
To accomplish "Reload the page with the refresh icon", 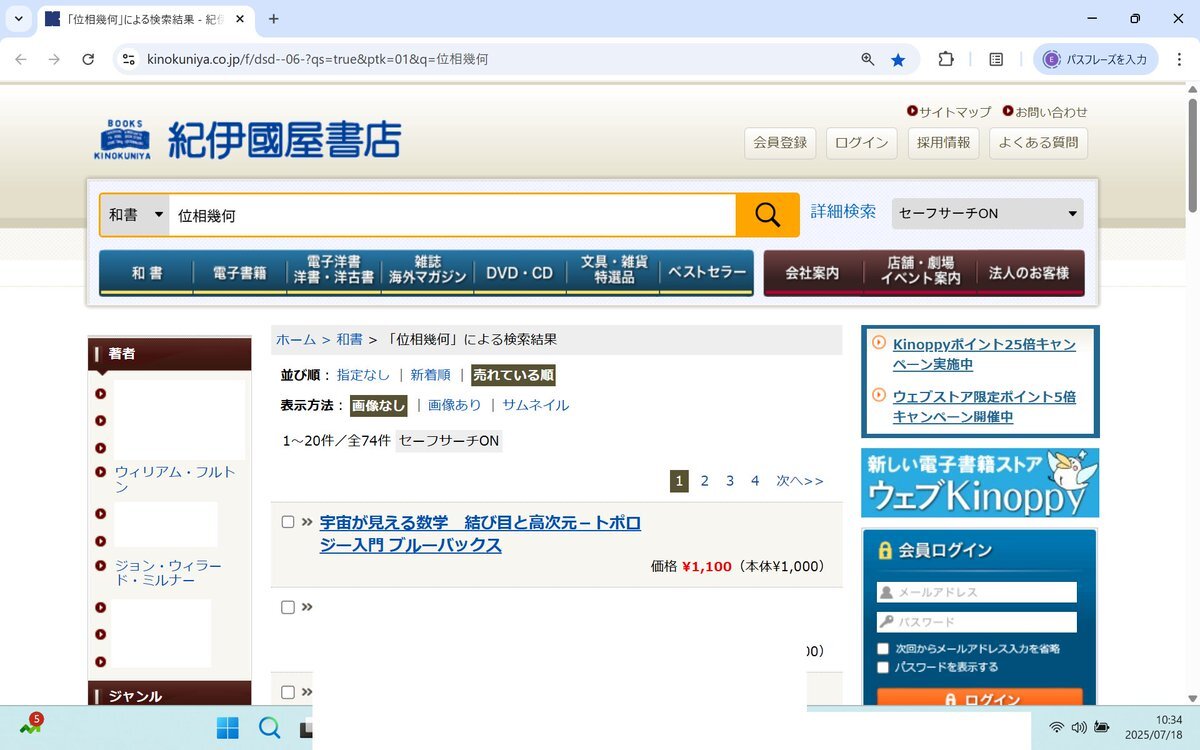I will point(88,60).
